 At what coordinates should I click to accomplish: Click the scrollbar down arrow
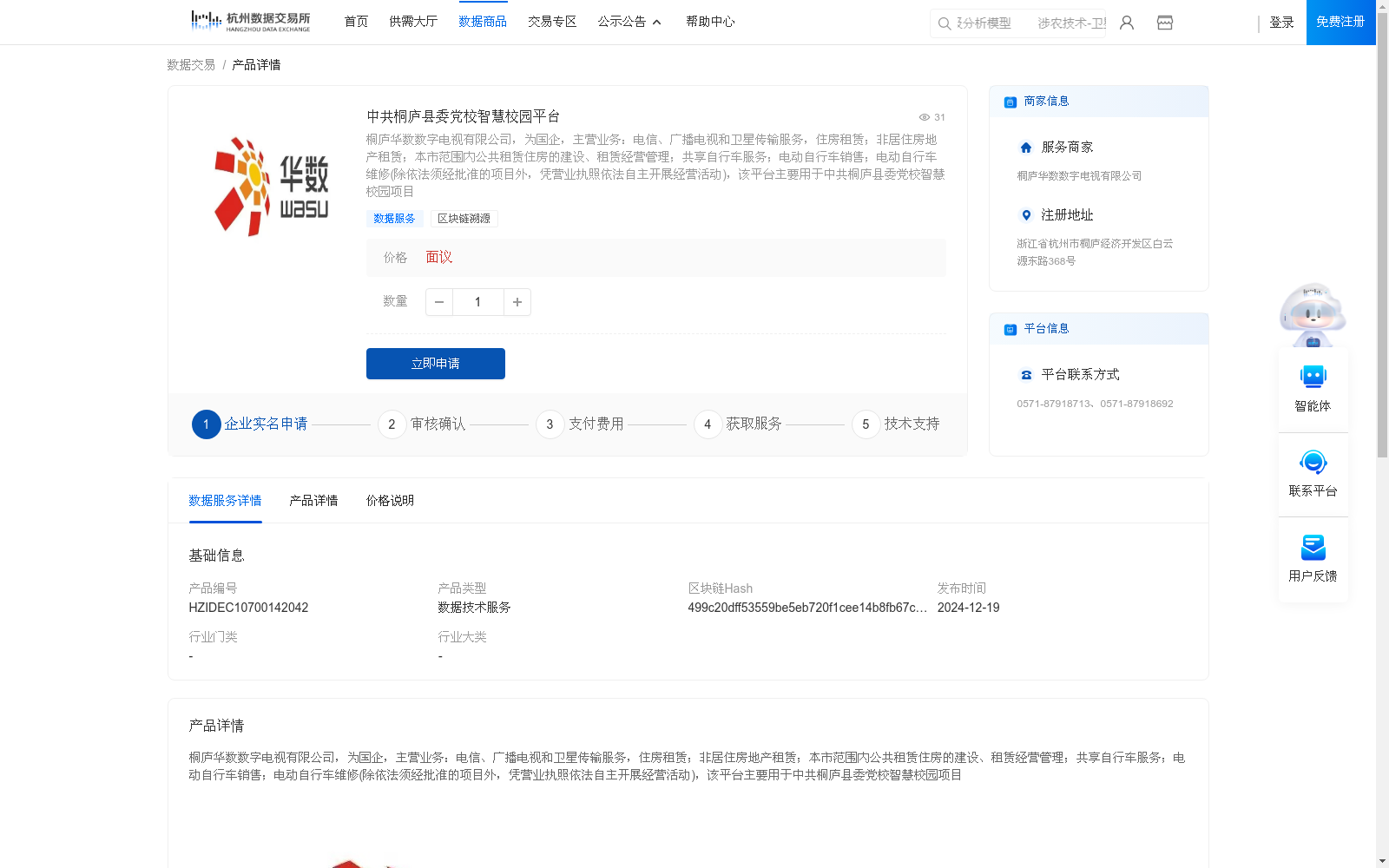(x=1382, y=861)
